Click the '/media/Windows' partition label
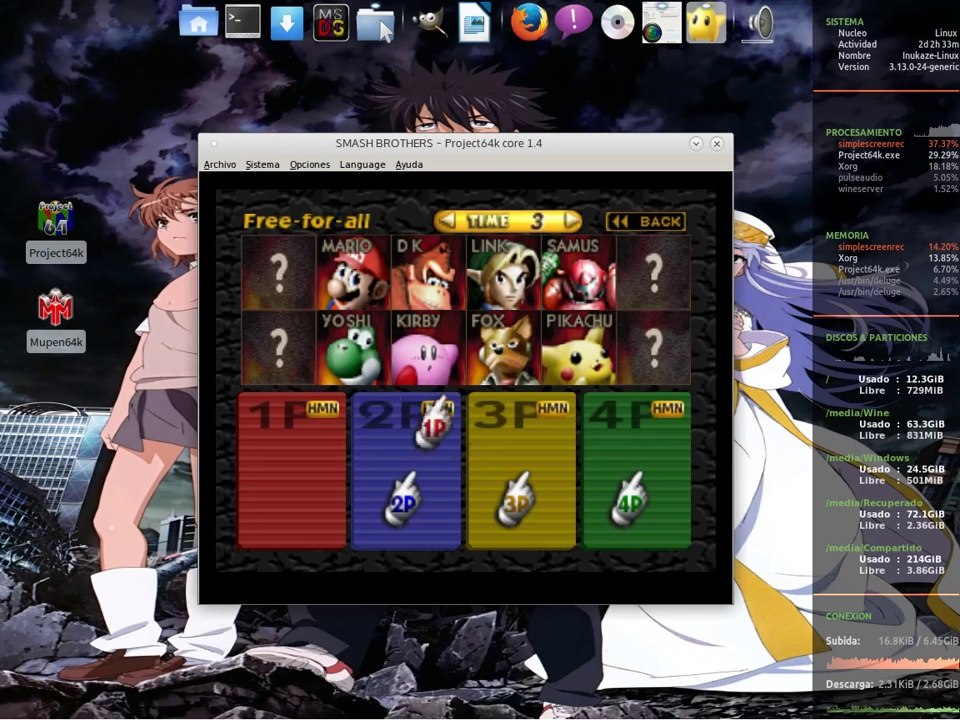 point(867,458)
